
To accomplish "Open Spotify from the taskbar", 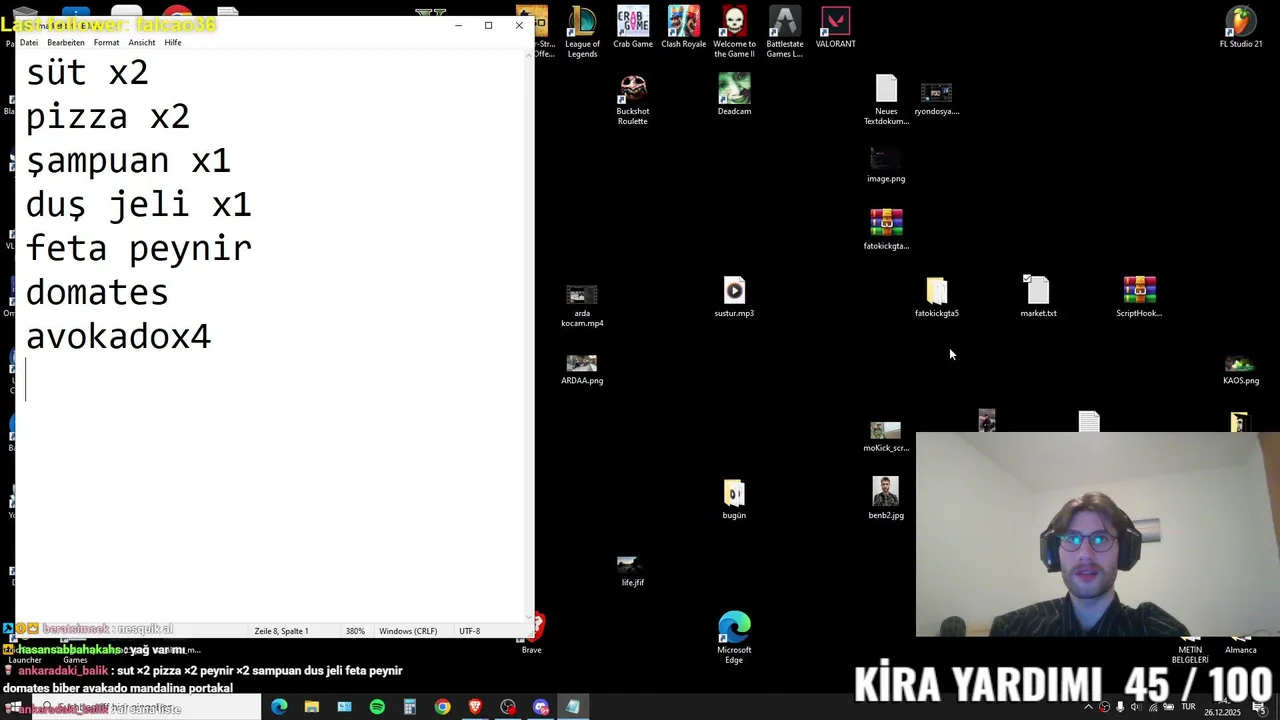I will point(377,707).
